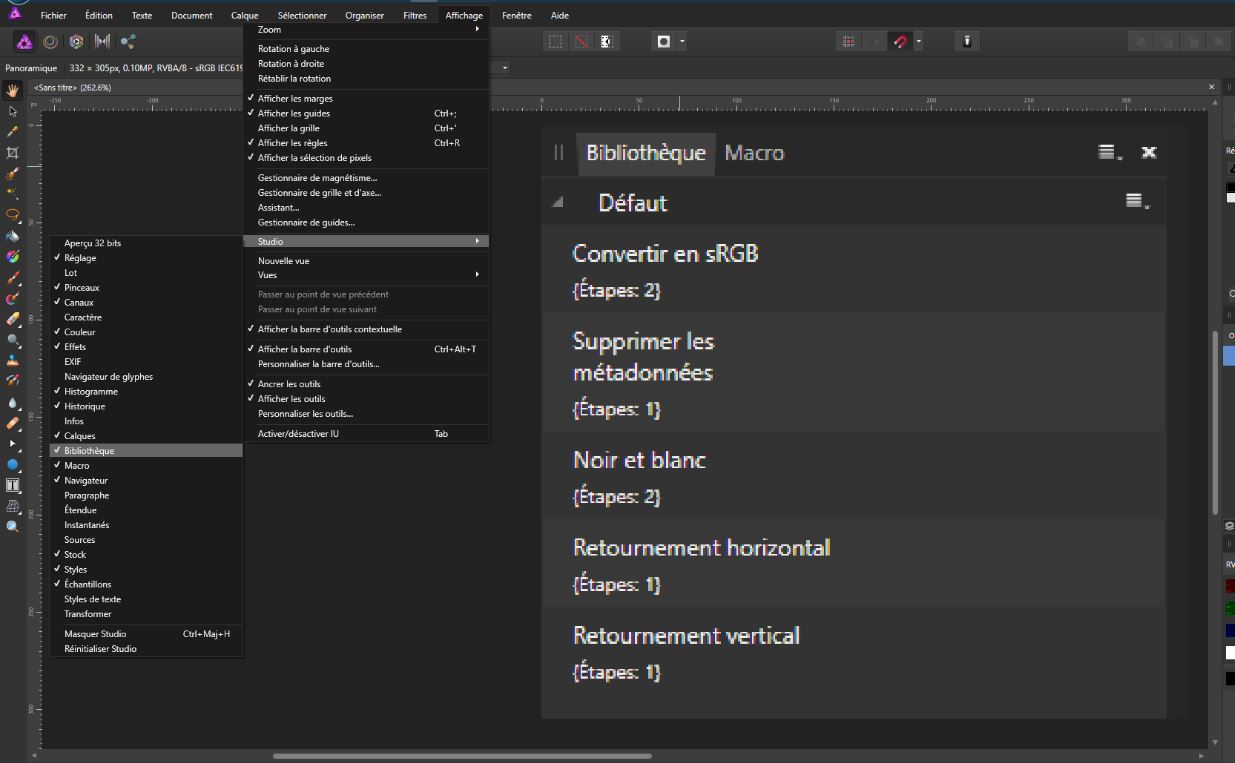Screen dimensions: 1235x763
Task: Select the Crop tool
Action: pos(13,152)
